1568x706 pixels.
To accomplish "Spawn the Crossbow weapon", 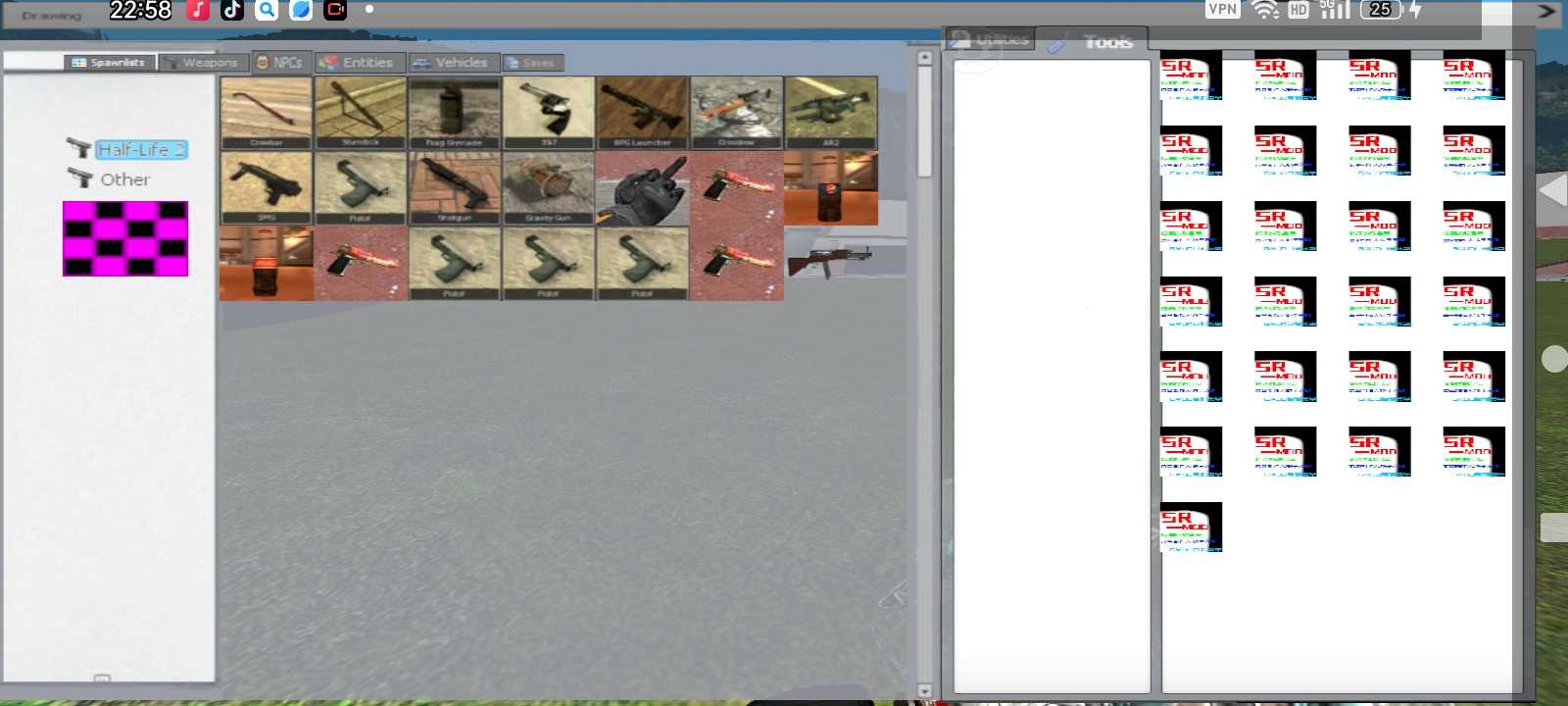I will (737, 113).
